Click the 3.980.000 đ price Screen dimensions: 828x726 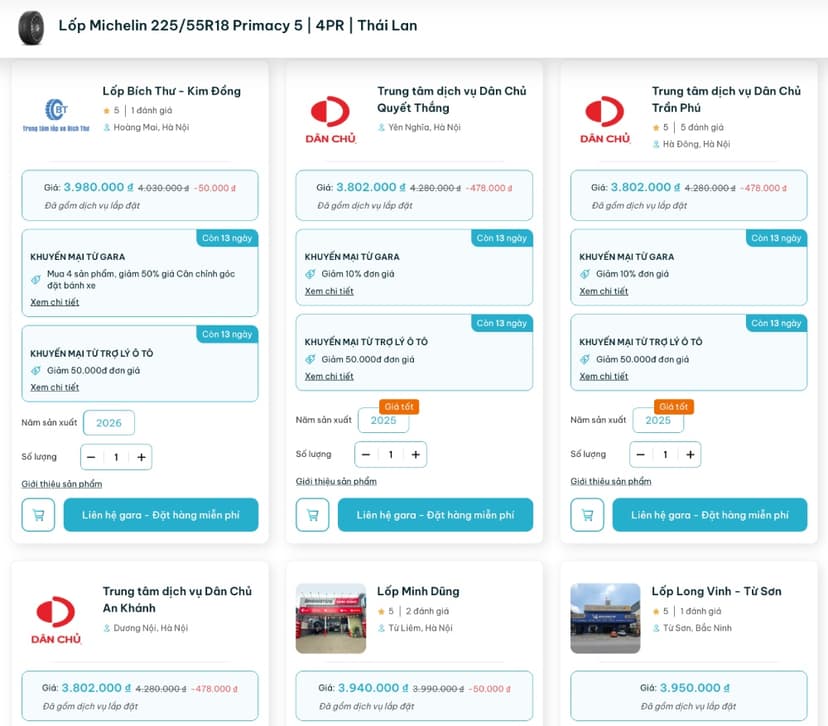(x=98, y=187)
